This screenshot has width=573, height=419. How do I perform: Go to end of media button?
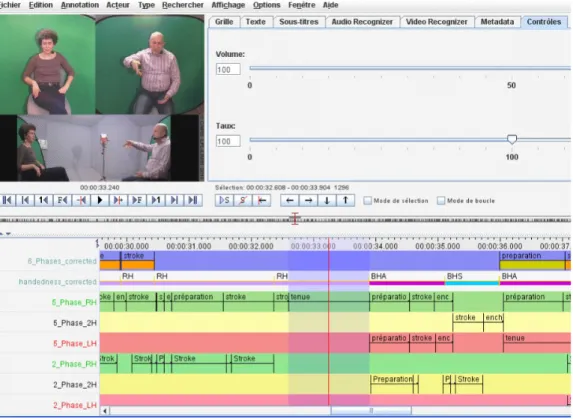(193, 200)
